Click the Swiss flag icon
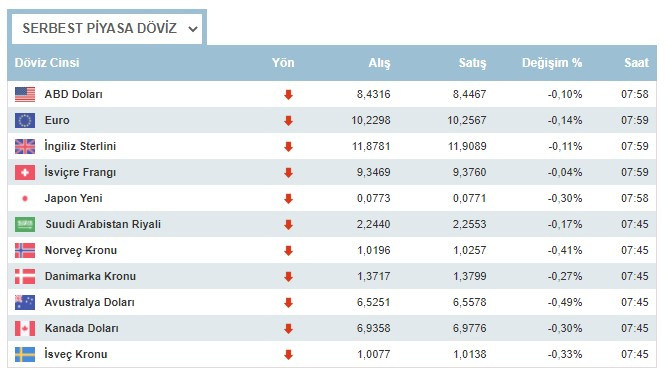Screen dimensions: 668x390 (25, 172)
